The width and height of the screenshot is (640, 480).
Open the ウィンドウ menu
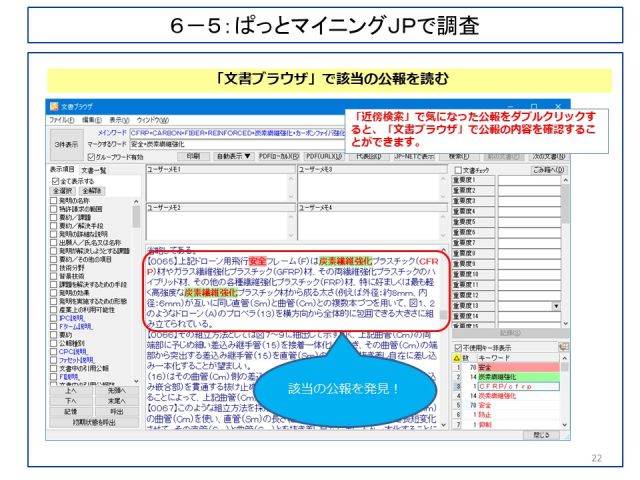coord(152,120)
